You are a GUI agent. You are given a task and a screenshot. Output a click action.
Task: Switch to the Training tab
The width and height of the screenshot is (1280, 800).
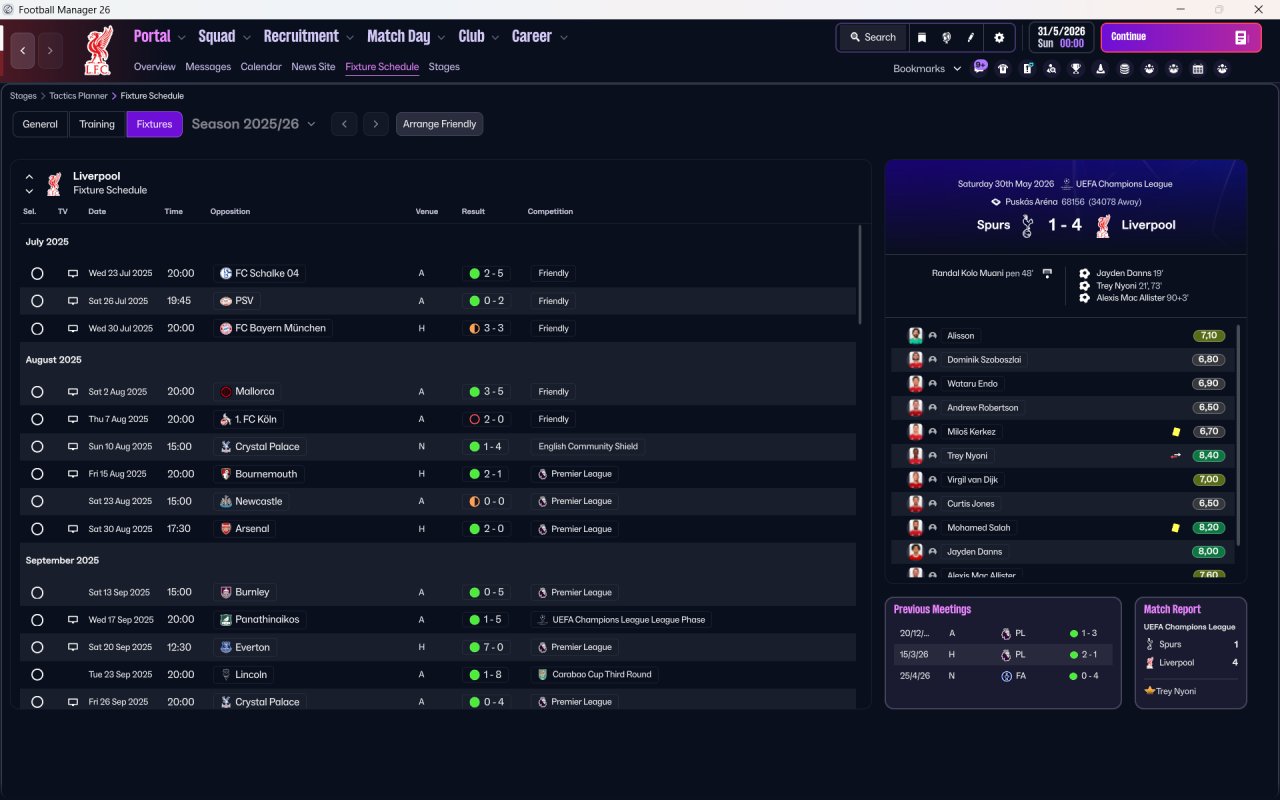pyautogui.click(x=97, y=124)
